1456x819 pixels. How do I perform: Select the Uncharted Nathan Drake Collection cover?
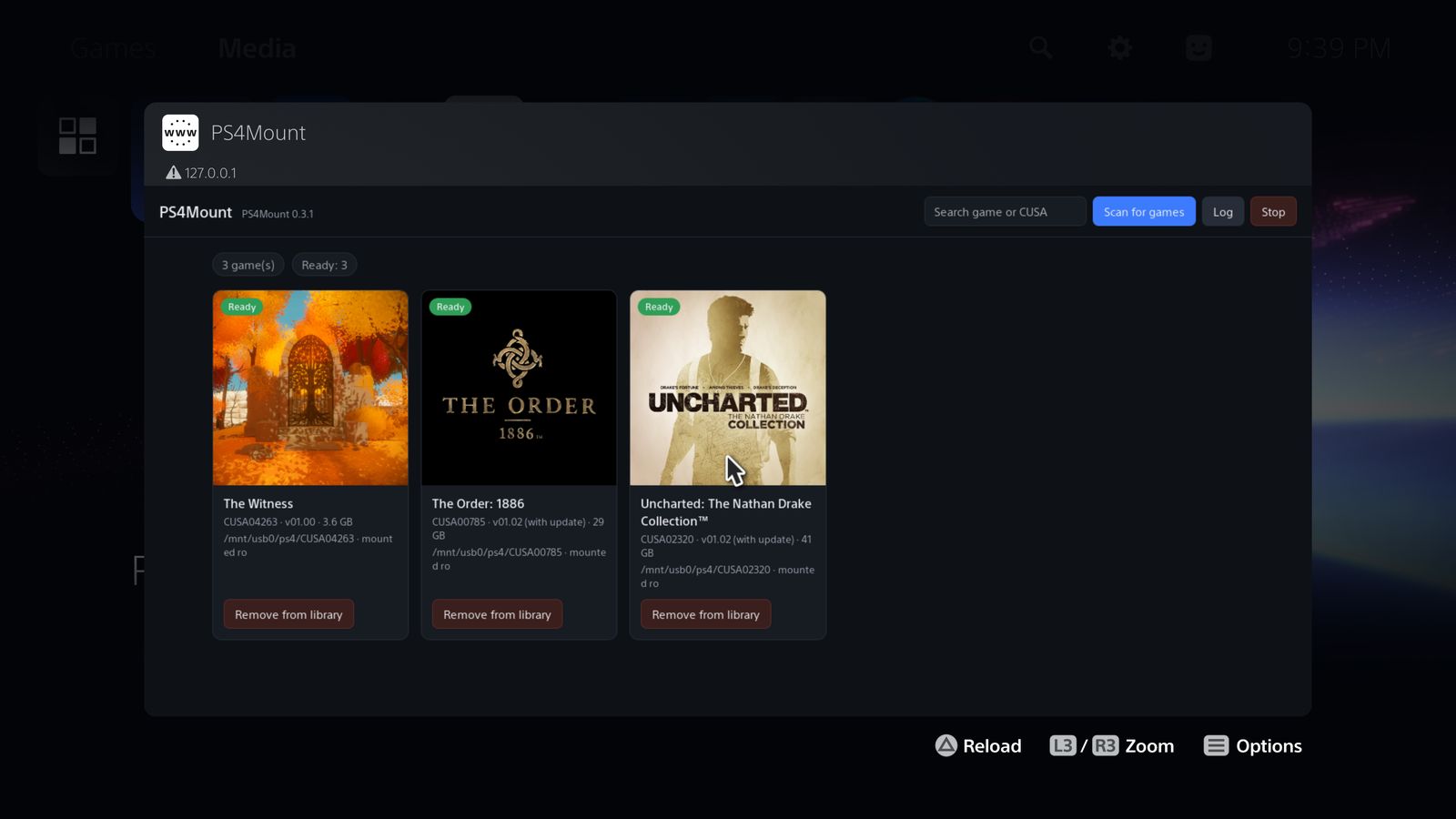pyautogui.click(x=728, y=388)
